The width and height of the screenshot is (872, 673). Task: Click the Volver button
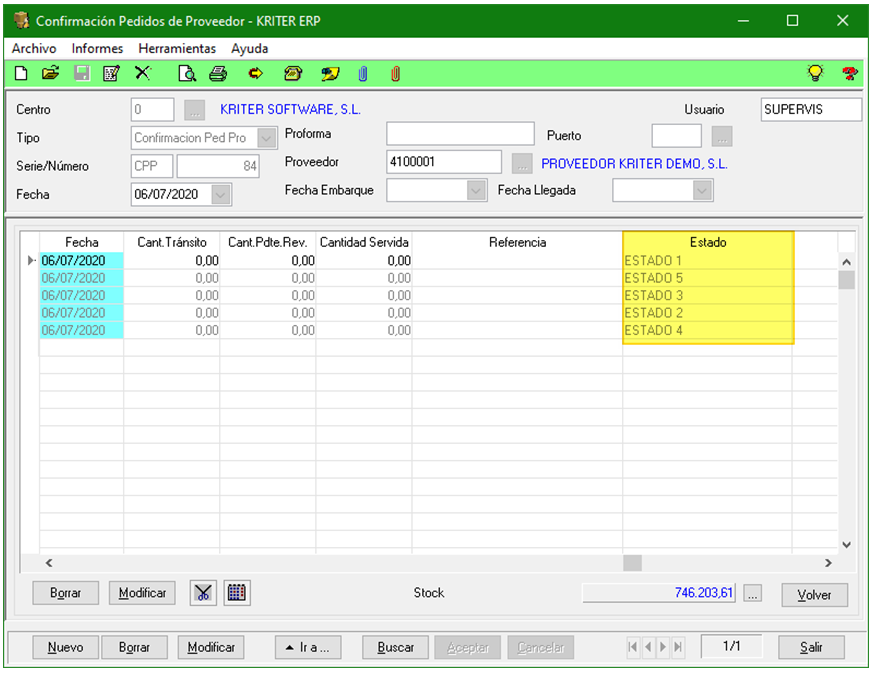point(814,595)
